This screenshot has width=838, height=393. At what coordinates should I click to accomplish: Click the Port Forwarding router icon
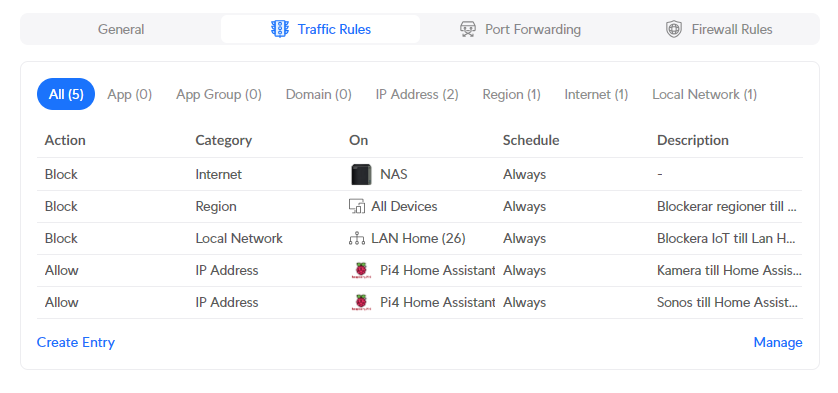pyautogui.click(x=468, y=29)
